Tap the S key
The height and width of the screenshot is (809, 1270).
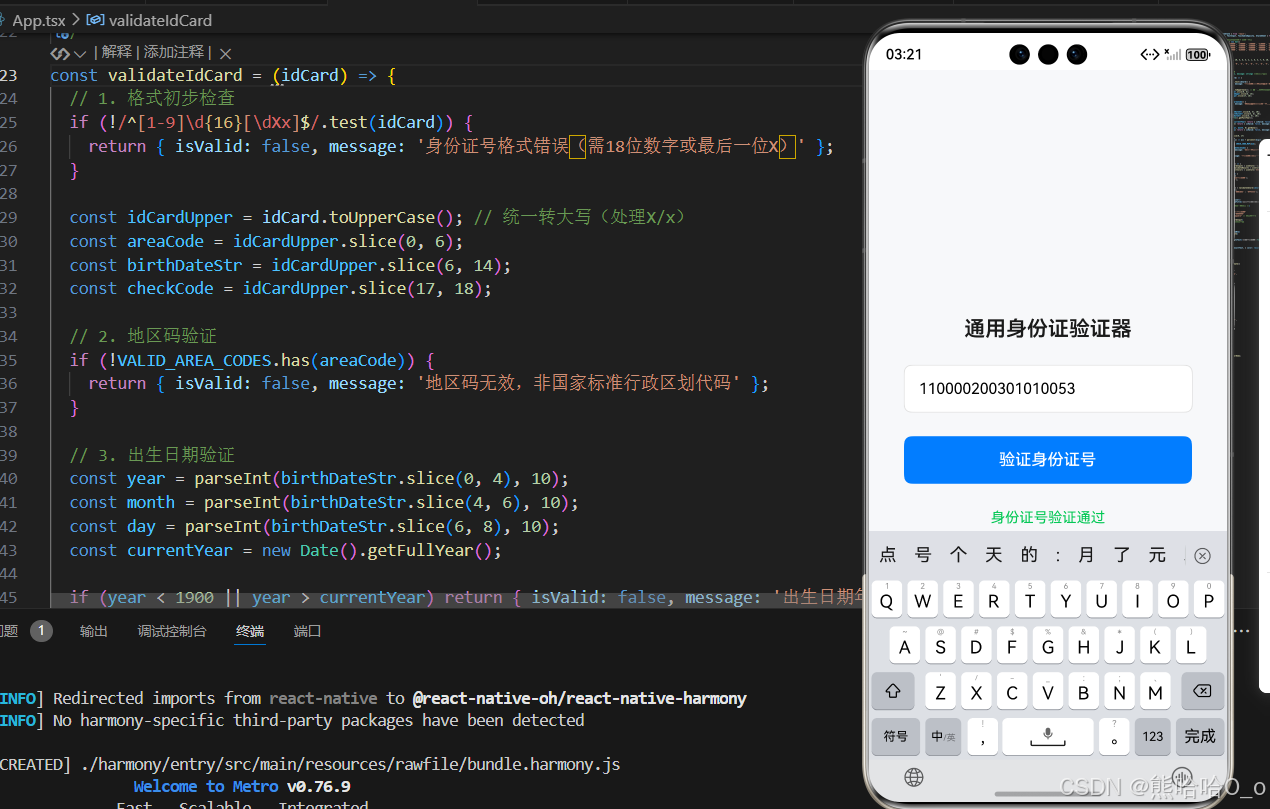click(940, 646)
